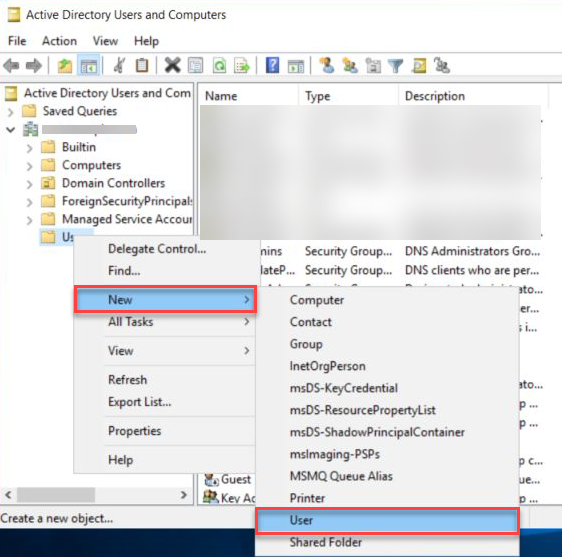The width and height of the screenshot is (562, 557).
Task: Sort by the Type column header
Action: [348, 96]
